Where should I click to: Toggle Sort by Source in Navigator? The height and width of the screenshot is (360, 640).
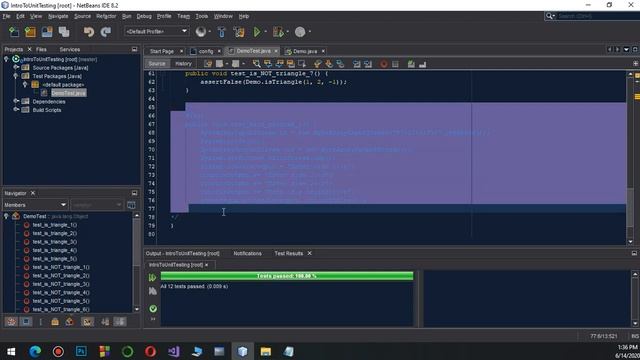120,322
